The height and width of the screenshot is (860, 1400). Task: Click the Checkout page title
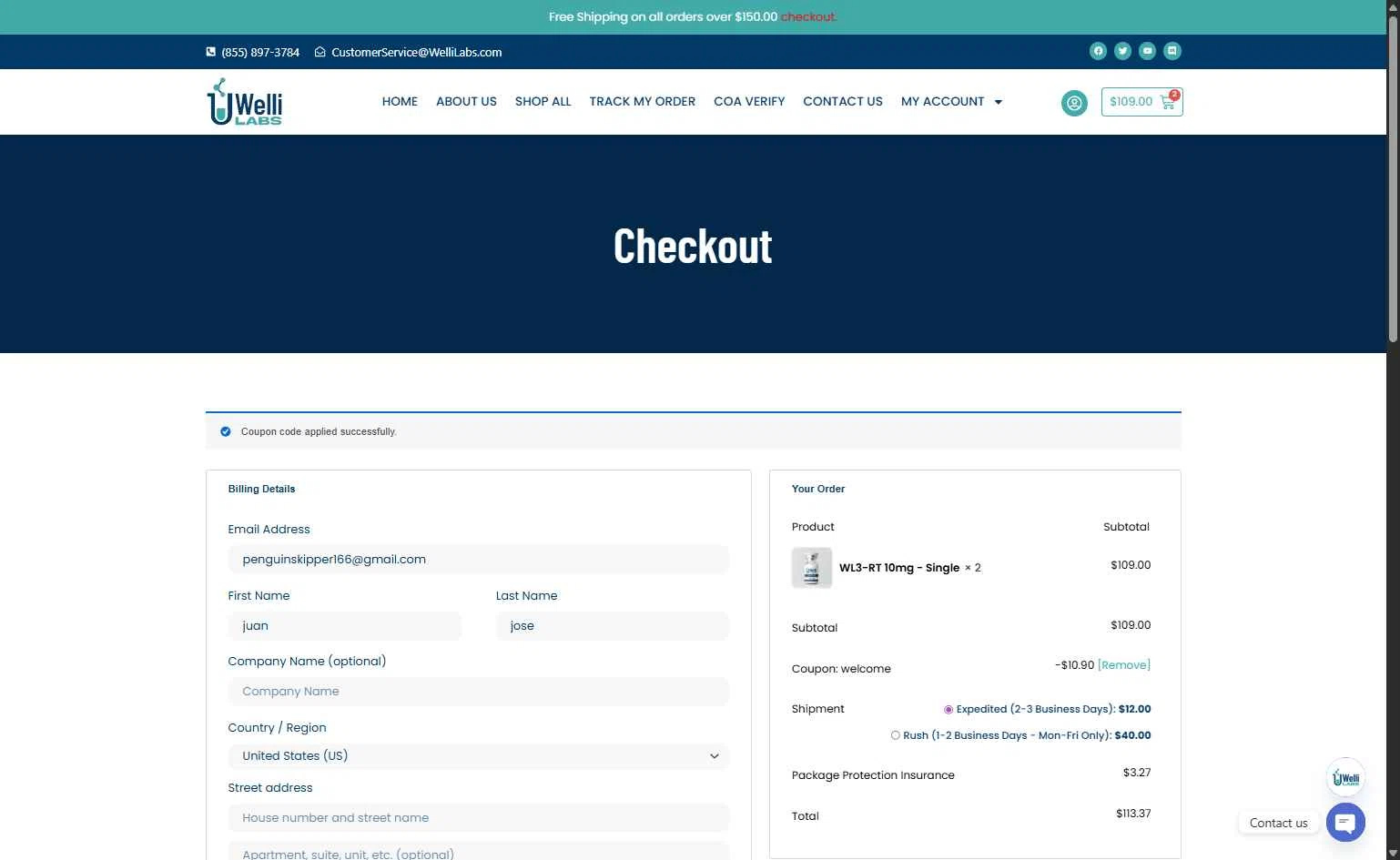(x=693, y=246)
